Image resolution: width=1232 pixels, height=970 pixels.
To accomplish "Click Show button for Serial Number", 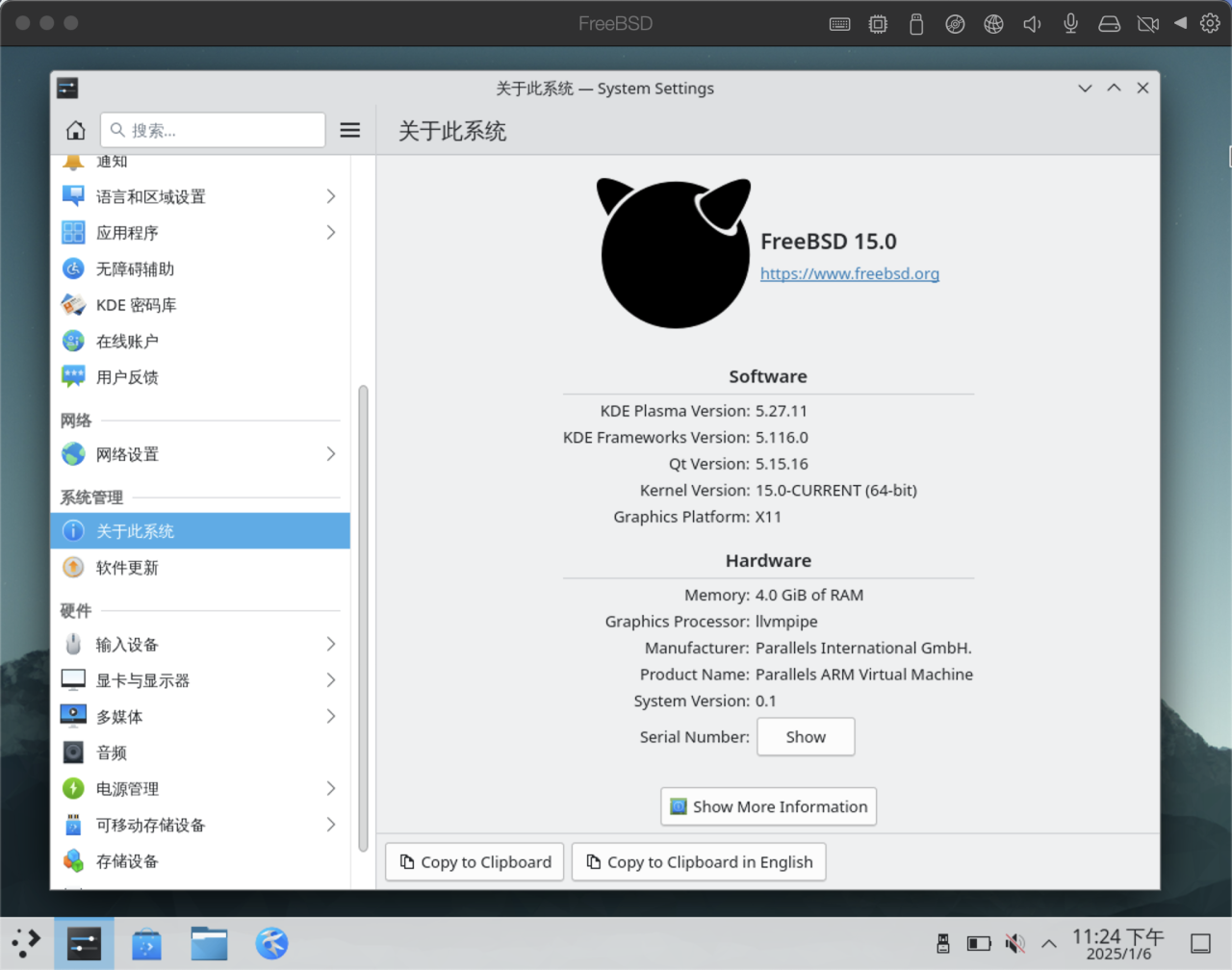I will coord(806,737).
